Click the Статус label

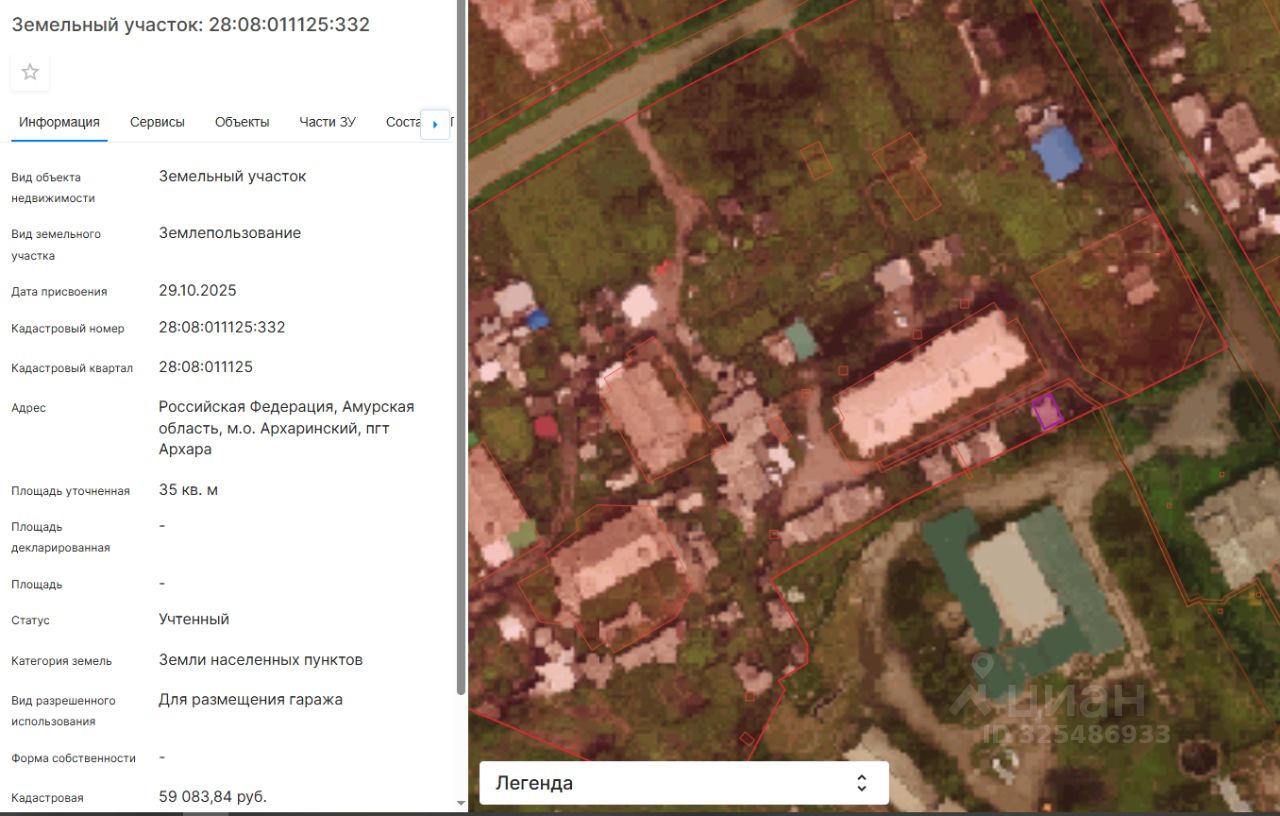31,621
